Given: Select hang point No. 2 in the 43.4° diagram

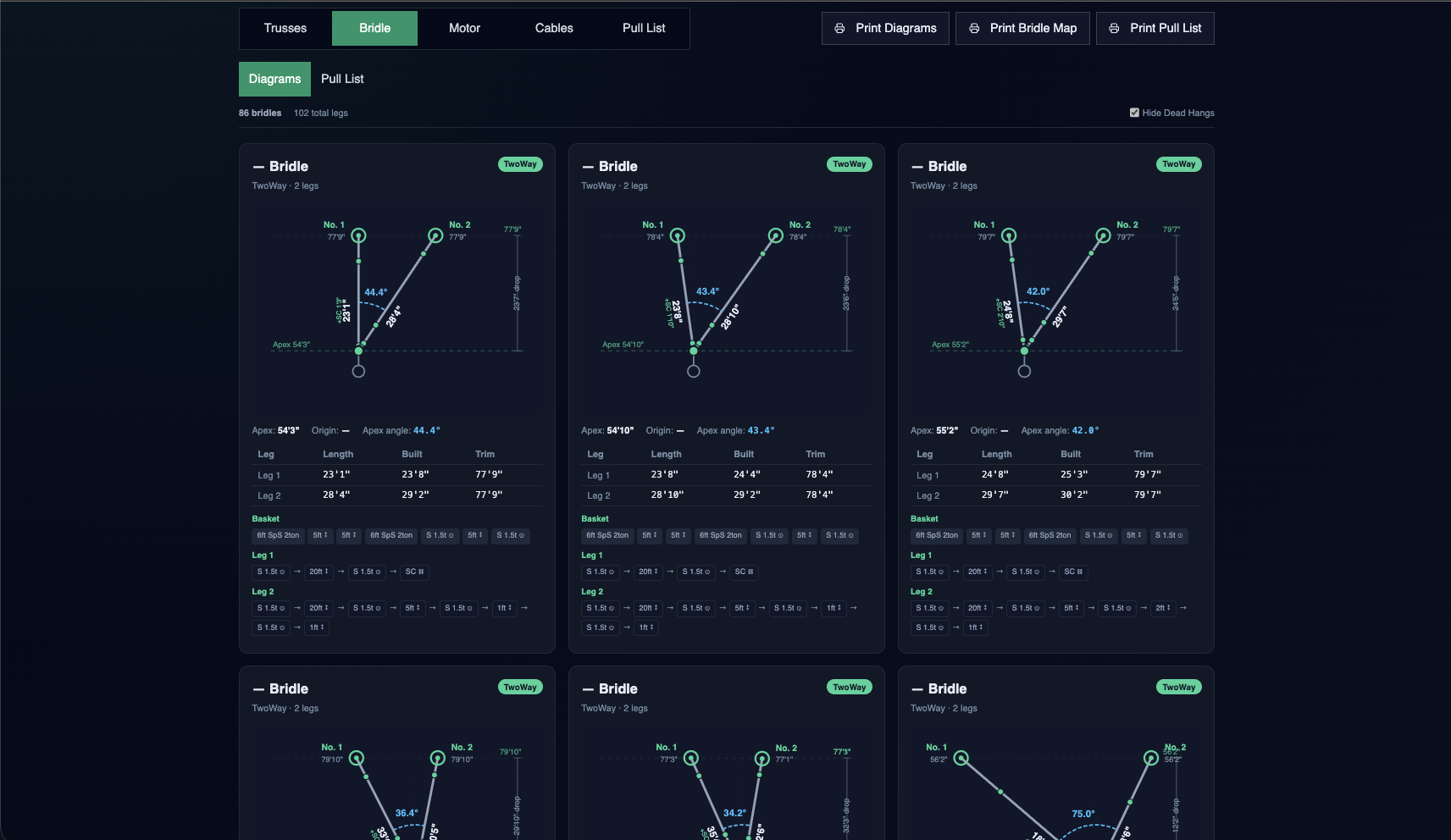Looking at the screenshot, I should (775, 235).
